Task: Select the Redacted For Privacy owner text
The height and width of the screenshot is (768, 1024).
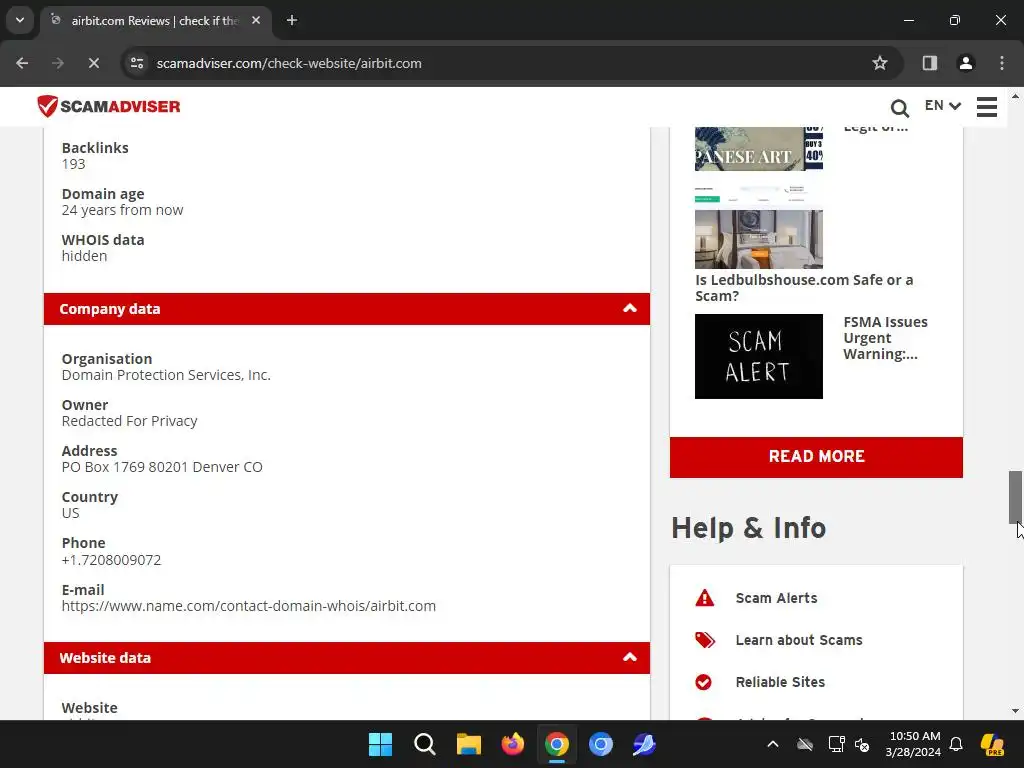Action: [129, 421]
